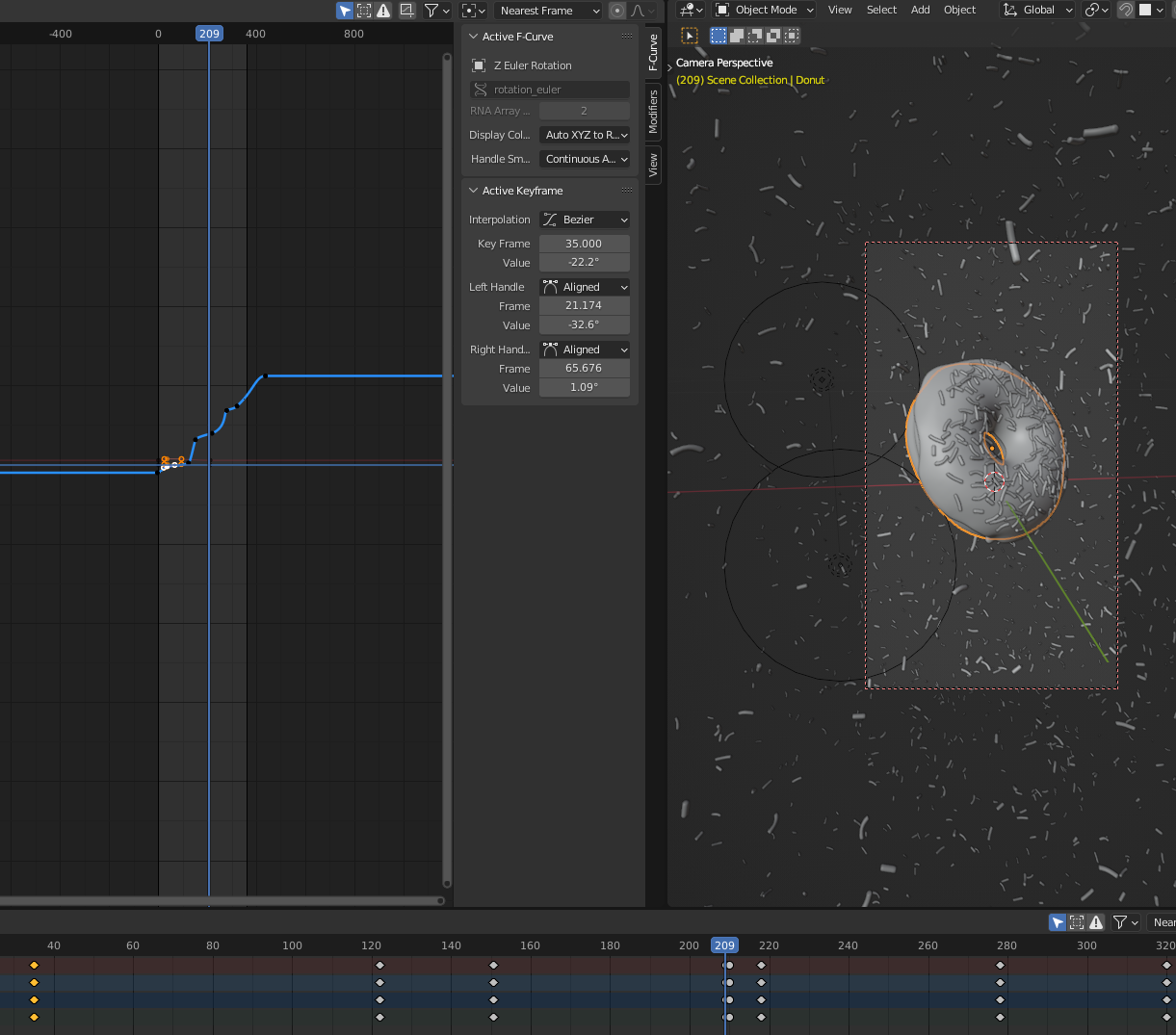This screenshot has height=1035, width=1176.
Task: Toggle the snapping magnet in viewport header
Action: click(1126, 10)
